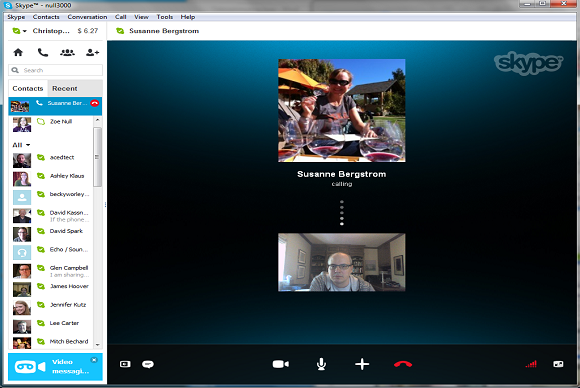Click the Christop... profile name
This screenshot has height=388, width=580.
pos(51,31)
